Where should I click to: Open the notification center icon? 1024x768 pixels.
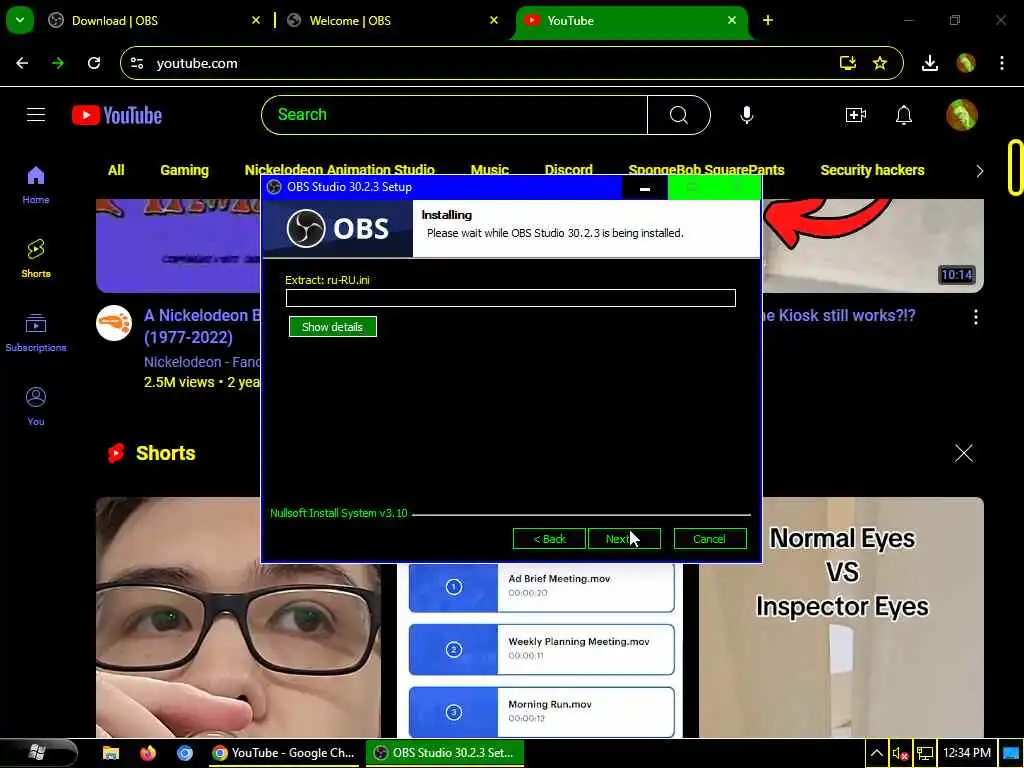point(1011,754)
